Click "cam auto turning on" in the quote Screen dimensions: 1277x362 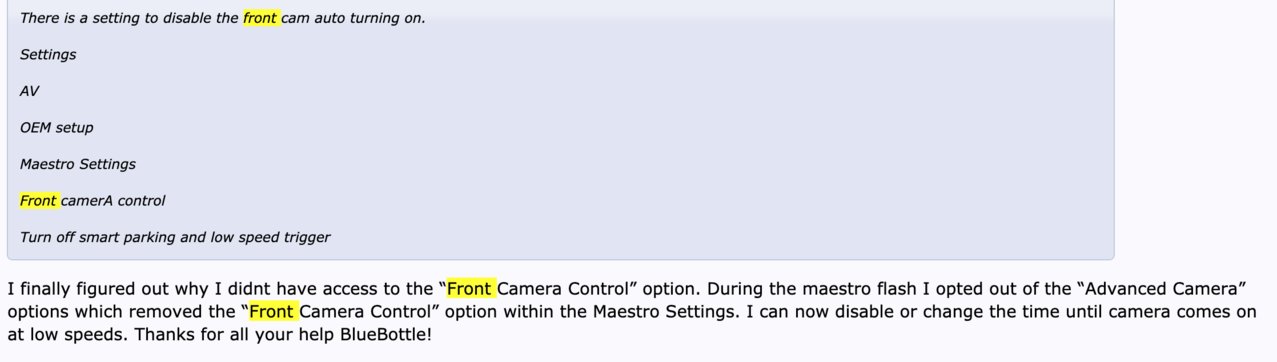pos(353,18)
